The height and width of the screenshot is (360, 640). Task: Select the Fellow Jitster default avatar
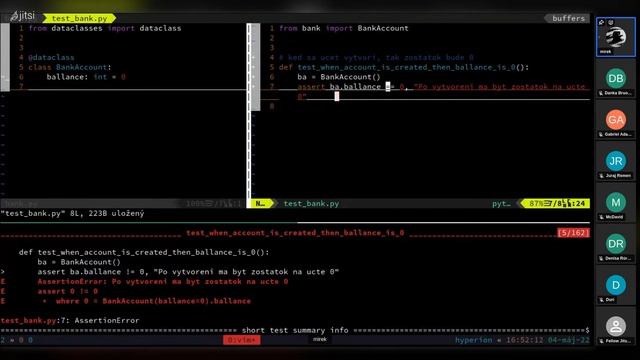[x=616, y=326]
